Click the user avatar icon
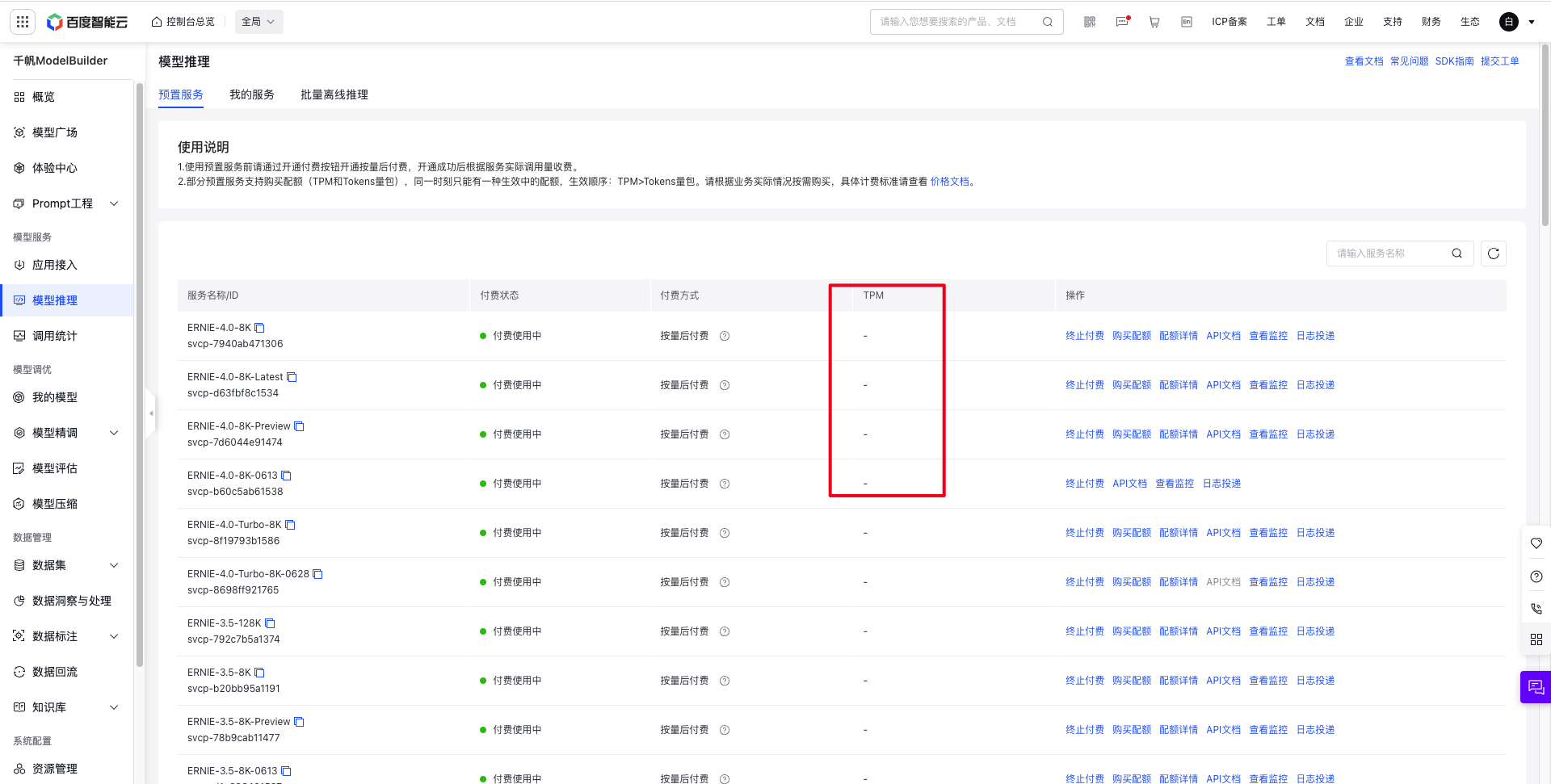 coord(1509,22)
